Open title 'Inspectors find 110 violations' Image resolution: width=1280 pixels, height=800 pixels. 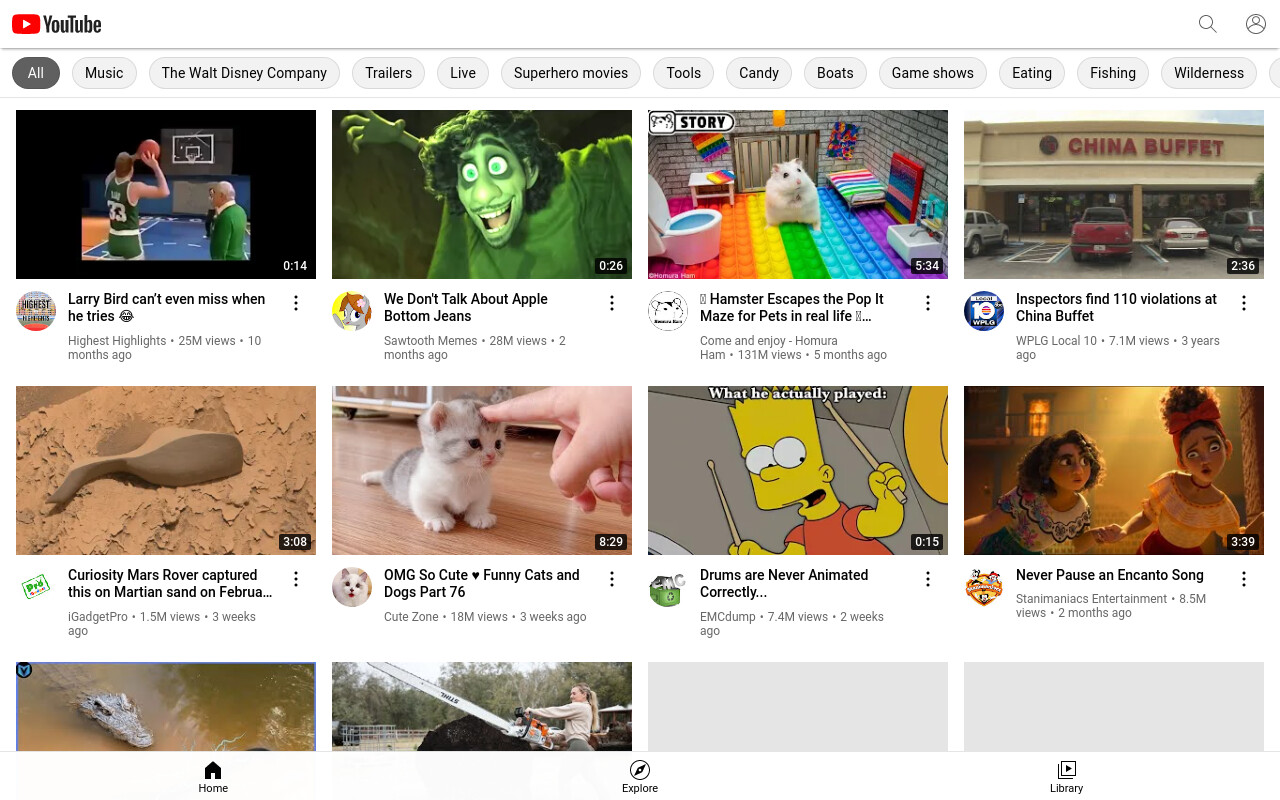pyautogui.click(x=1116, y=307)
